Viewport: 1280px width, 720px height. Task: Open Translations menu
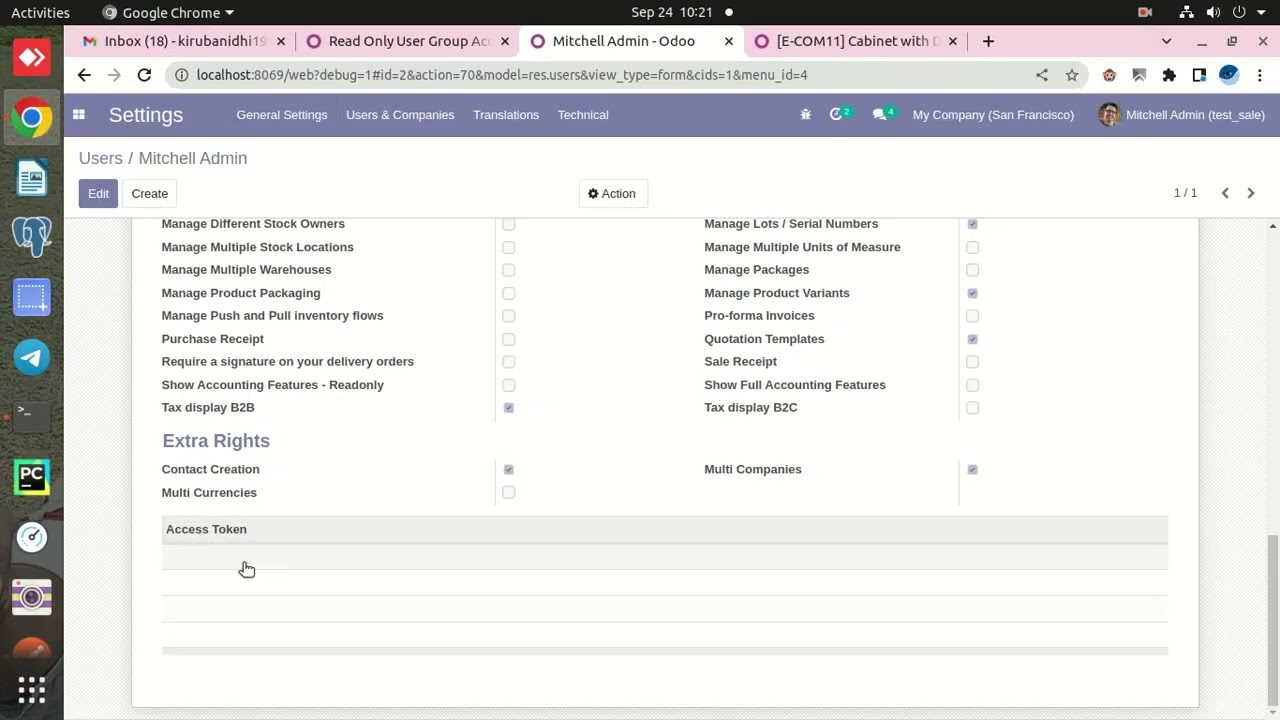pos(506,115)
